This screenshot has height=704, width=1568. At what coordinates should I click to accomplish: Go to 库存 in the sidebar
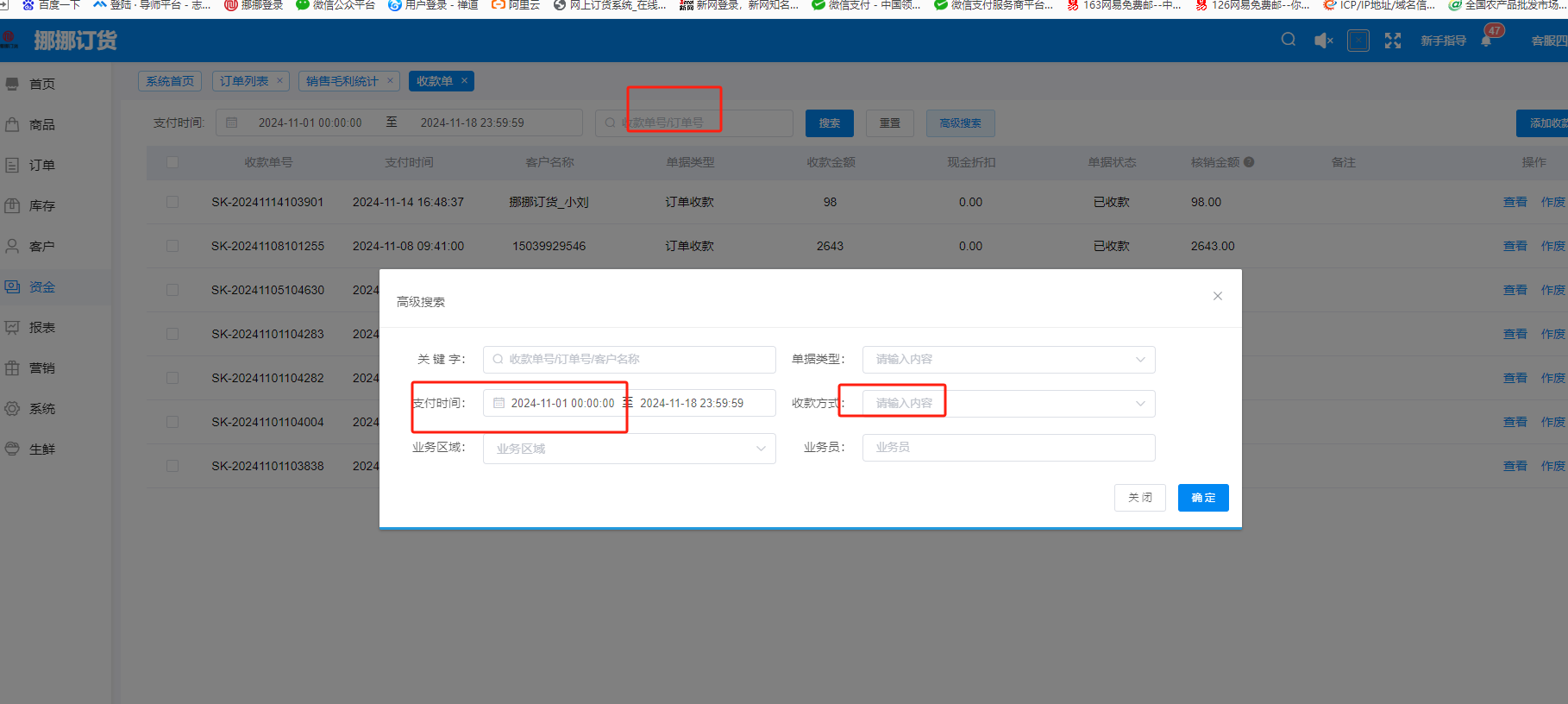[x=41, y=205]
